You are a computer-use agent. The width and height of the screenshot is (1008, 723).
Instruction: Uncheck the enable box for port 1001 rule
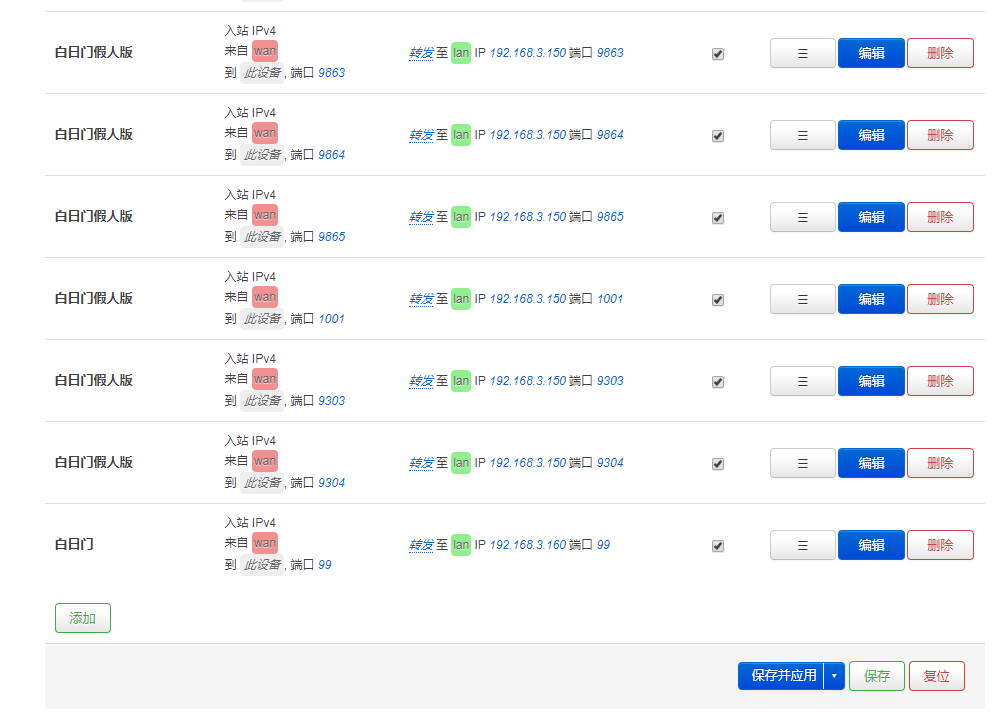coord(718,300)
